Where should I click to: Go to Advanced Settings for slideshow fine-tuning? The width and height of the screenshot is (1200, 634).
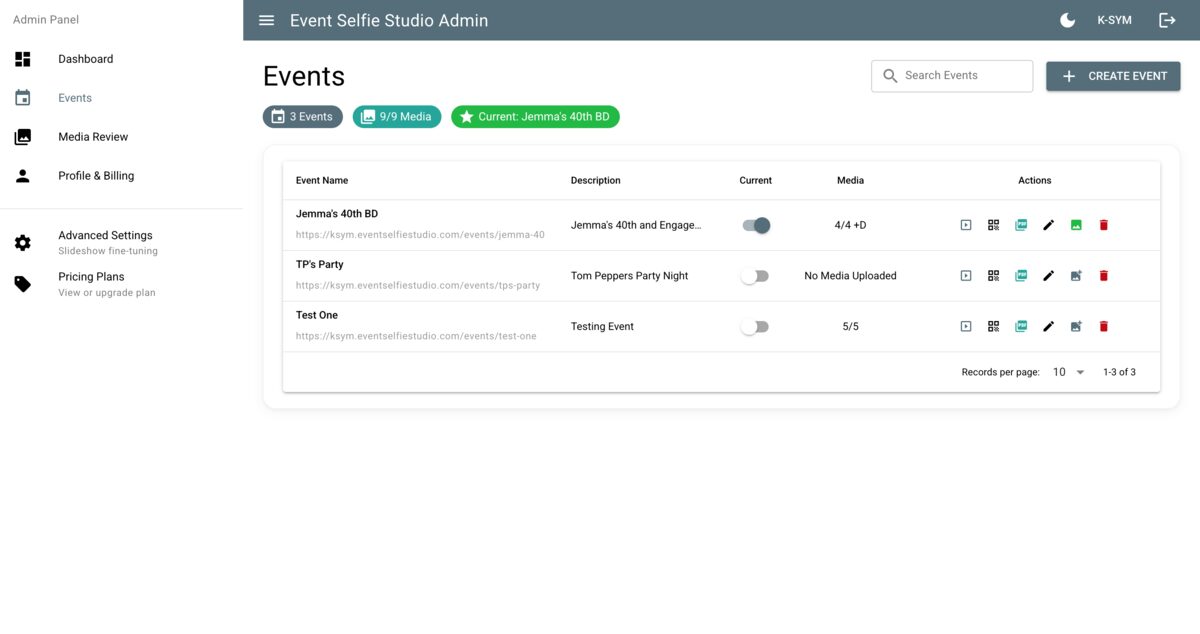click(x=105, y=241)
